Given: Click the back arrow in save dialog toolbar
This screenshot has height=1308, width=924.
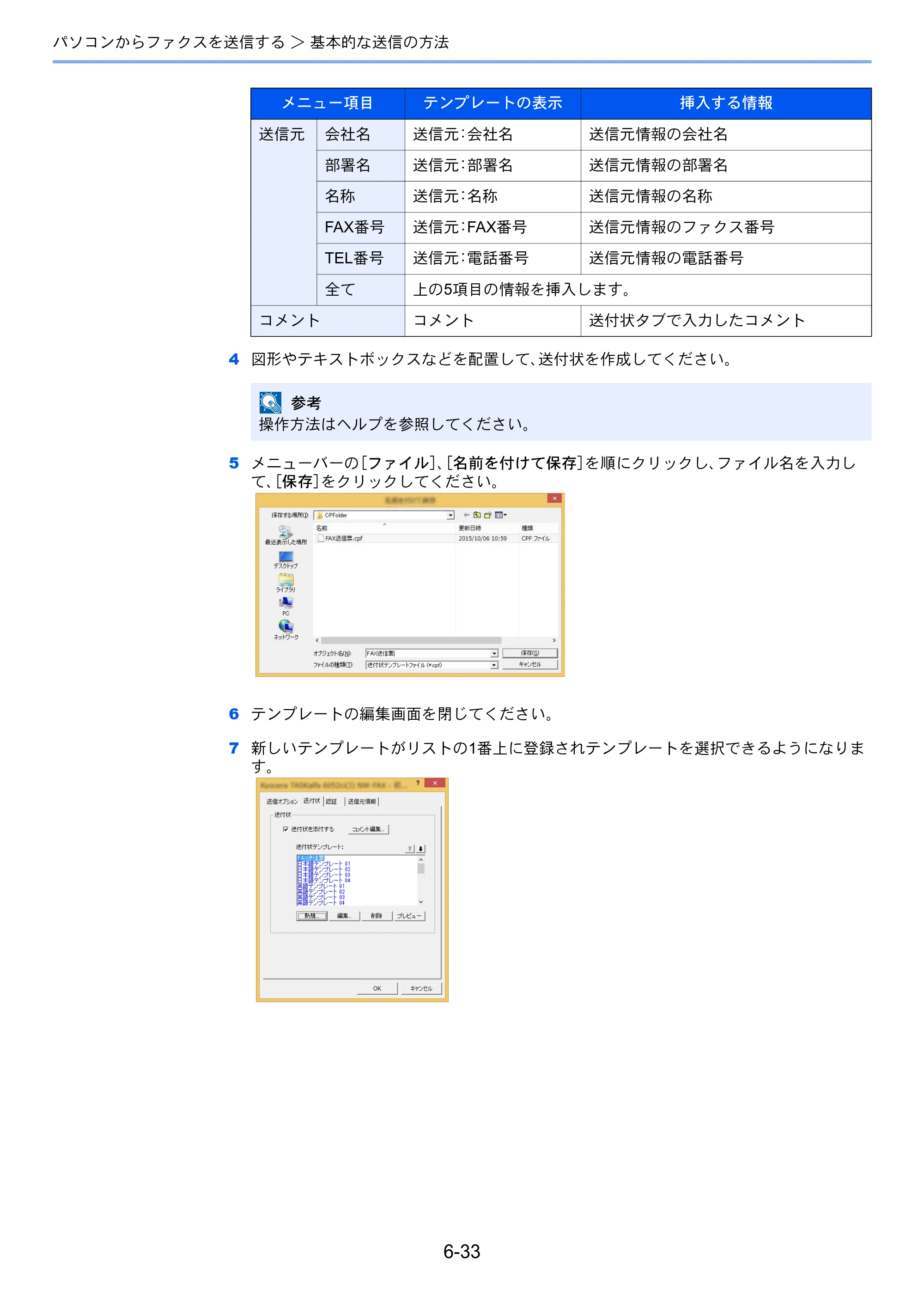Looking at the screenshot, I should [x=466, y=515].
